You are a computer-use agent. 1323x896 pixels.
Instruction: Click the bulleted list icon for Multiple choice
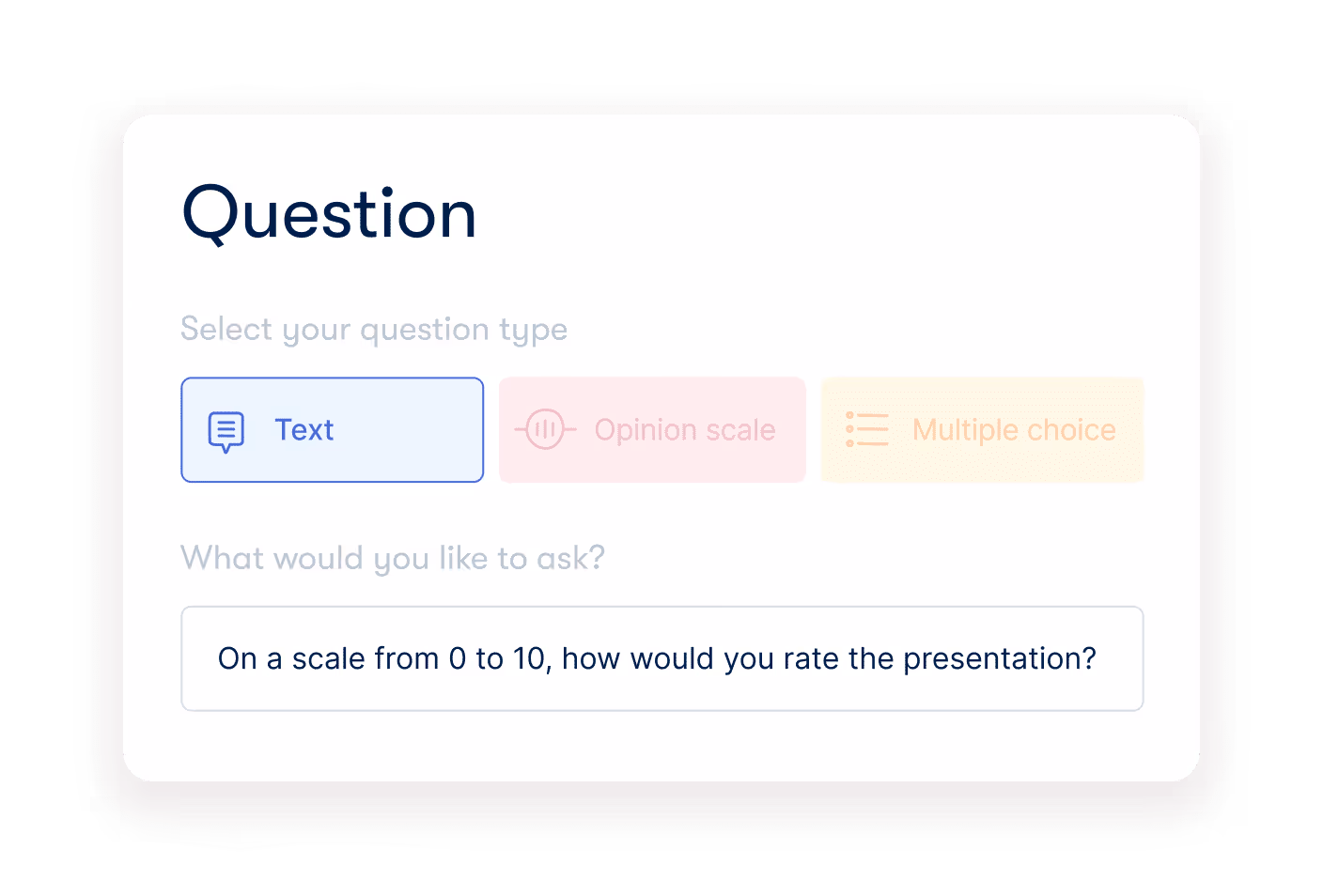867,430
